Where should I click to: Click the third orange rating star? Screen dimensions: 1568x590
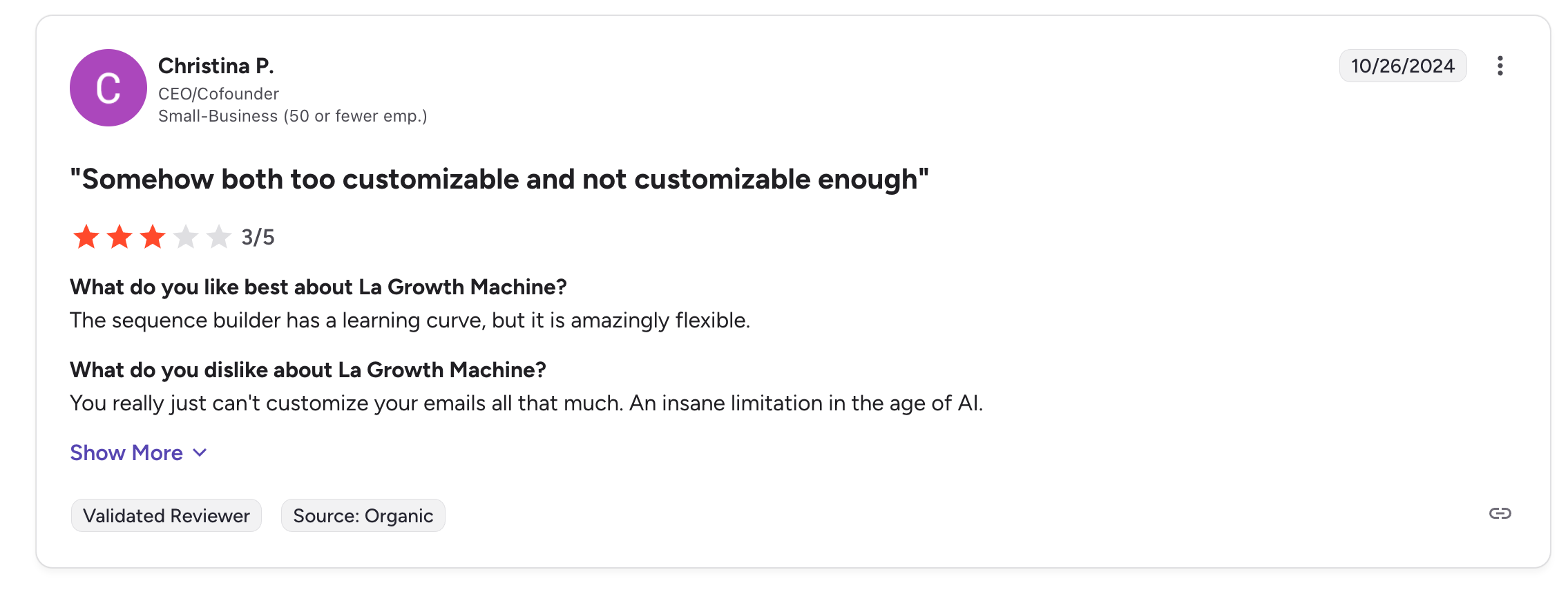[153, 237]
